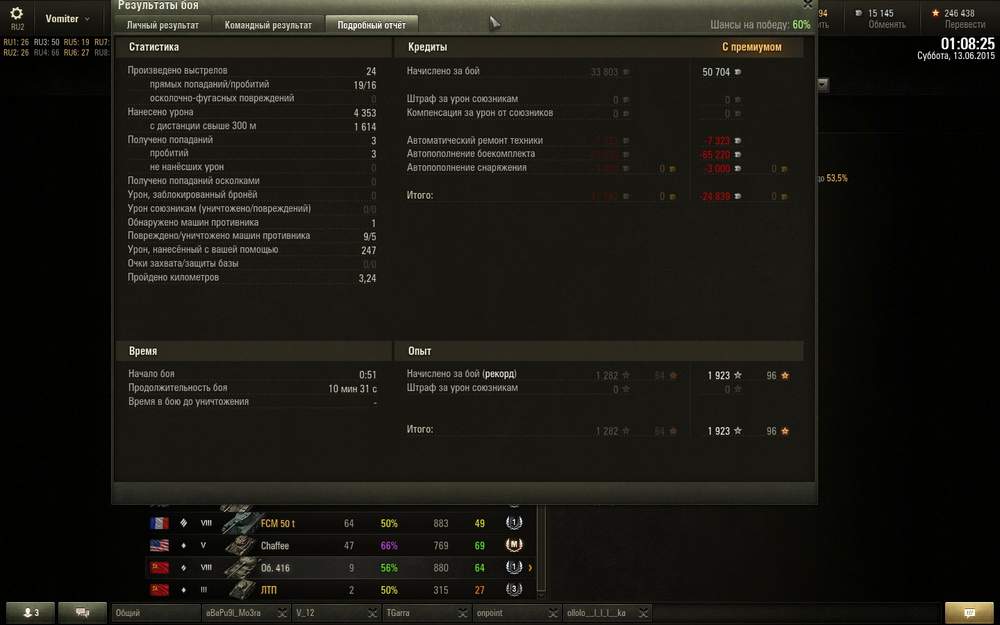This screenshot has width=1000, height=625.
Task: Switch to the Командный результат tab
Action: tap(268, 25)
